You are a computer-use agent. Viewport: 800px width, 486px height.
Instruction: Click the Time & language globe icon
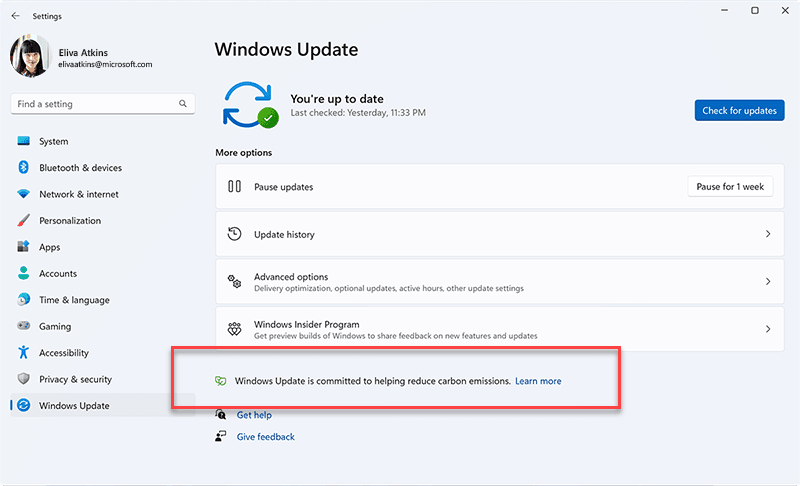point(23,299)
